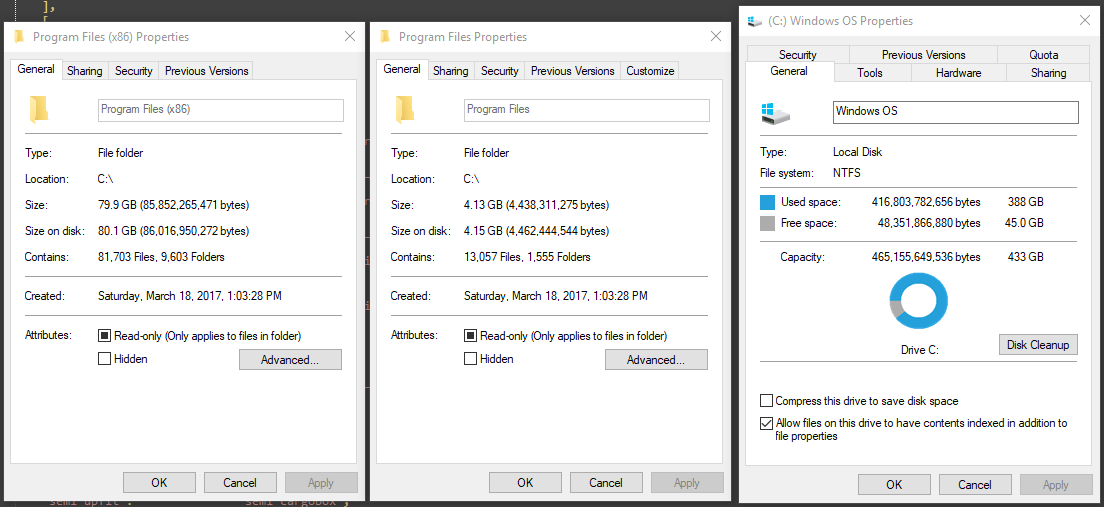
Task: Toggle Hidden in Program Files Properties
Action: point(470,358)
